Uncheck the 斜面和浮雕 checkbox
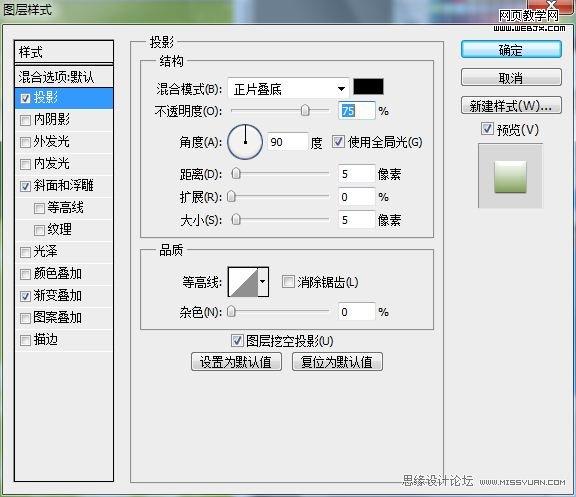This screenshot has height=497, width=576. click(x=25, y=186)
